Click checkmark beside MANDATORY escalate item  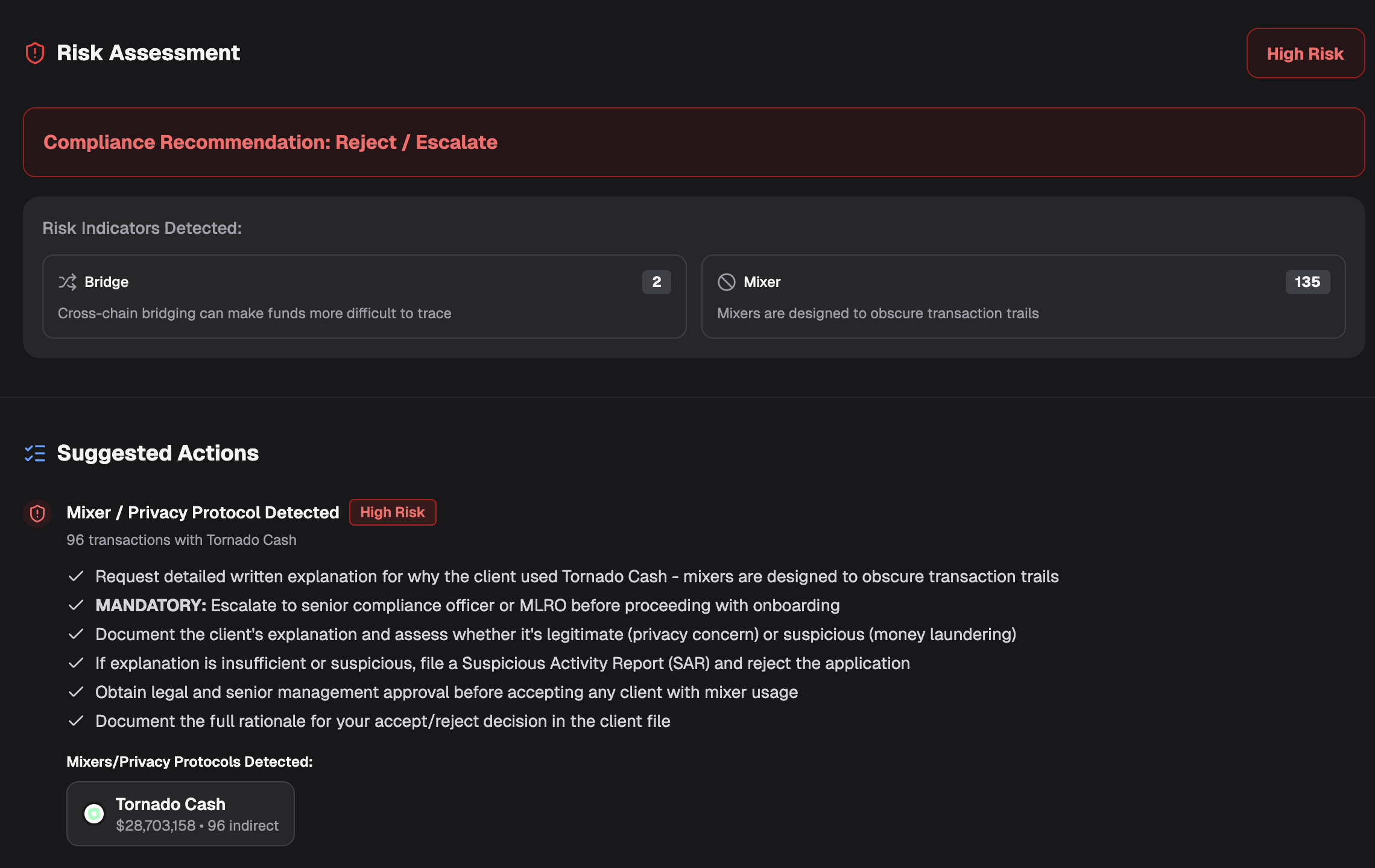click(76, 605)
